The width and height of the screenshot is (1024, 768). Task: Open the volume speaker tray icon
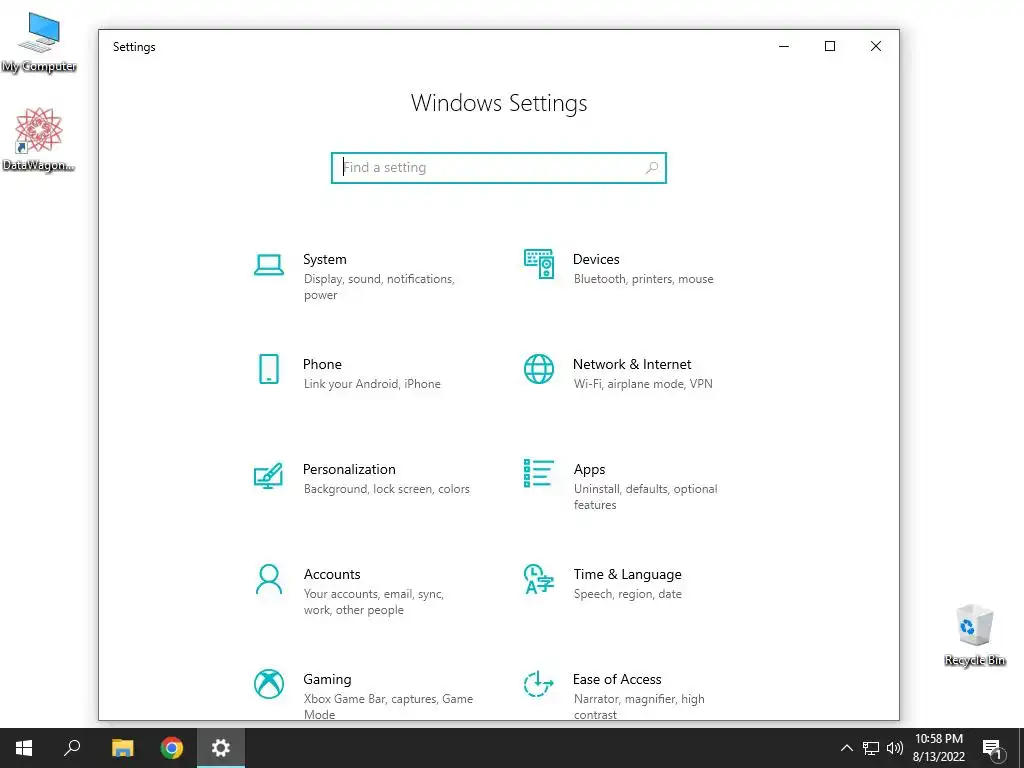(x=895, y=748)
